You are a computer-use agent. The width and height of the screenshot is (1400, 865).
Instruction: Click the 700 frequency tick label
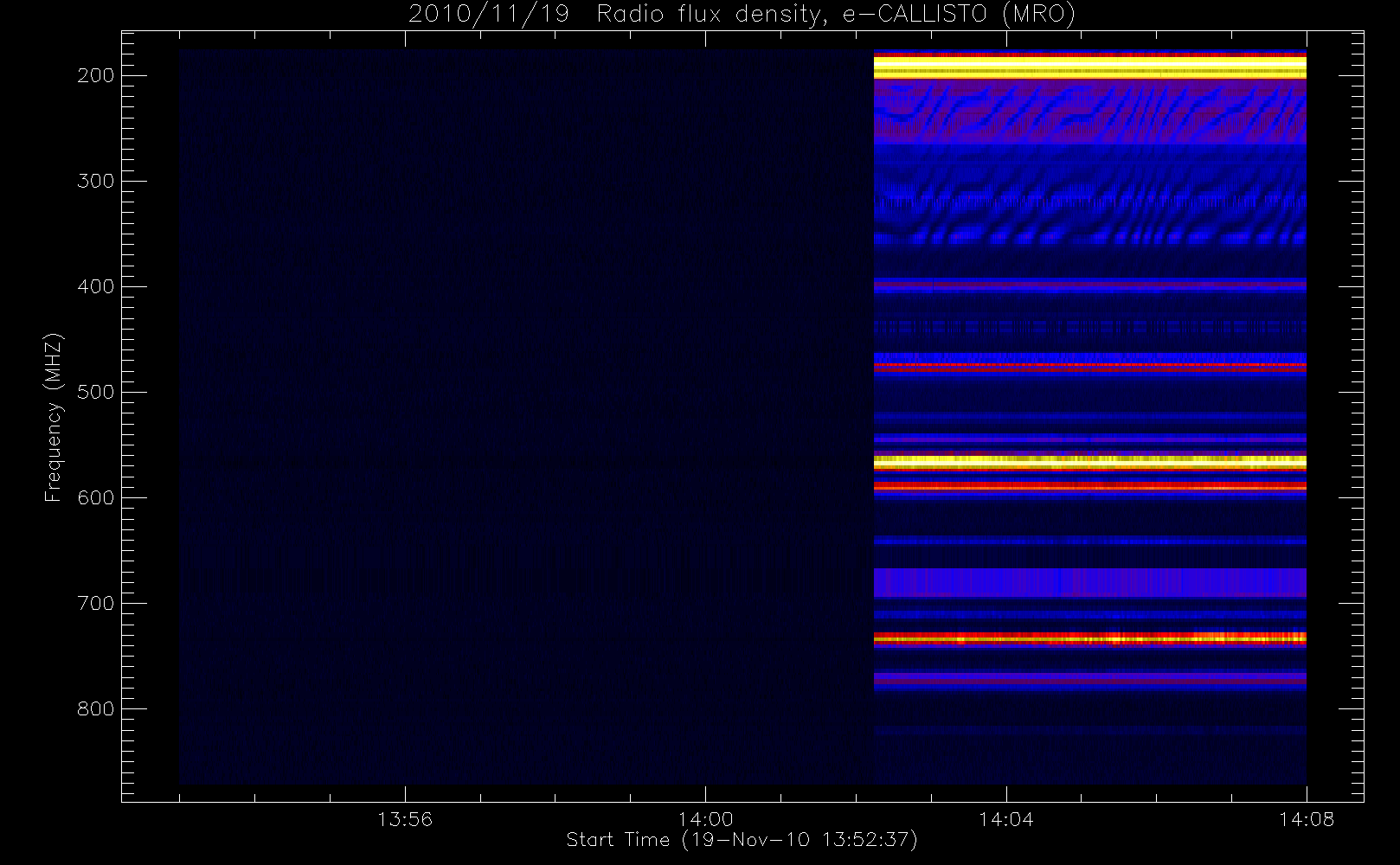pyautogui.click(x=96, y=603)
